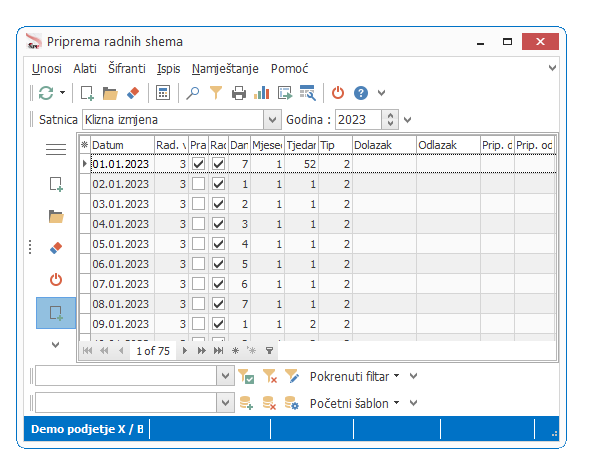Expand the main toolbar overflow chevron
The image size is (598, 471).
(381, 93)
